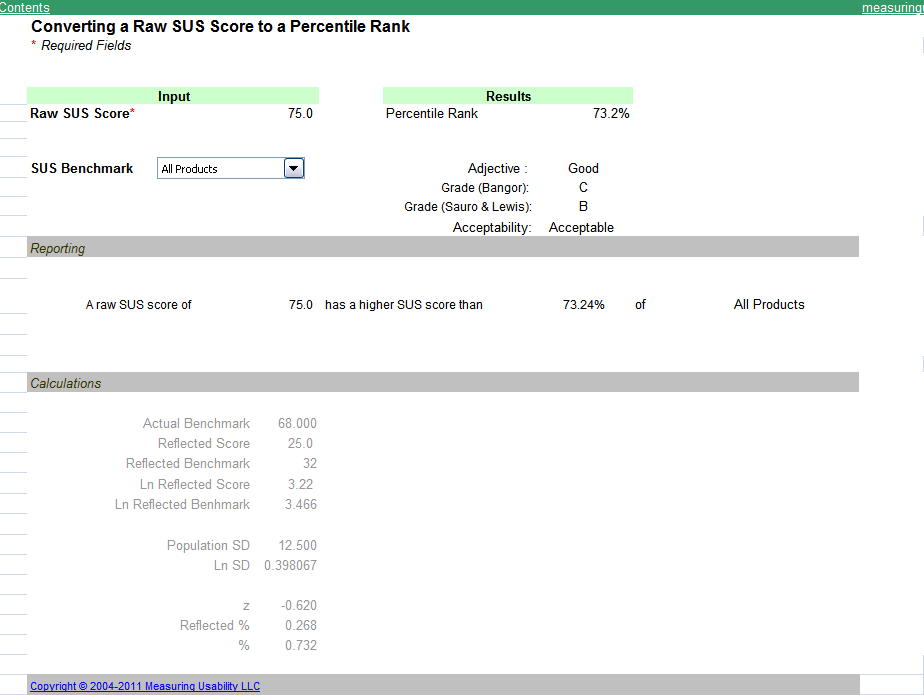Click the 75.0 value in Reporting sentence
924x695 pixels.
(x=301, y=305)
